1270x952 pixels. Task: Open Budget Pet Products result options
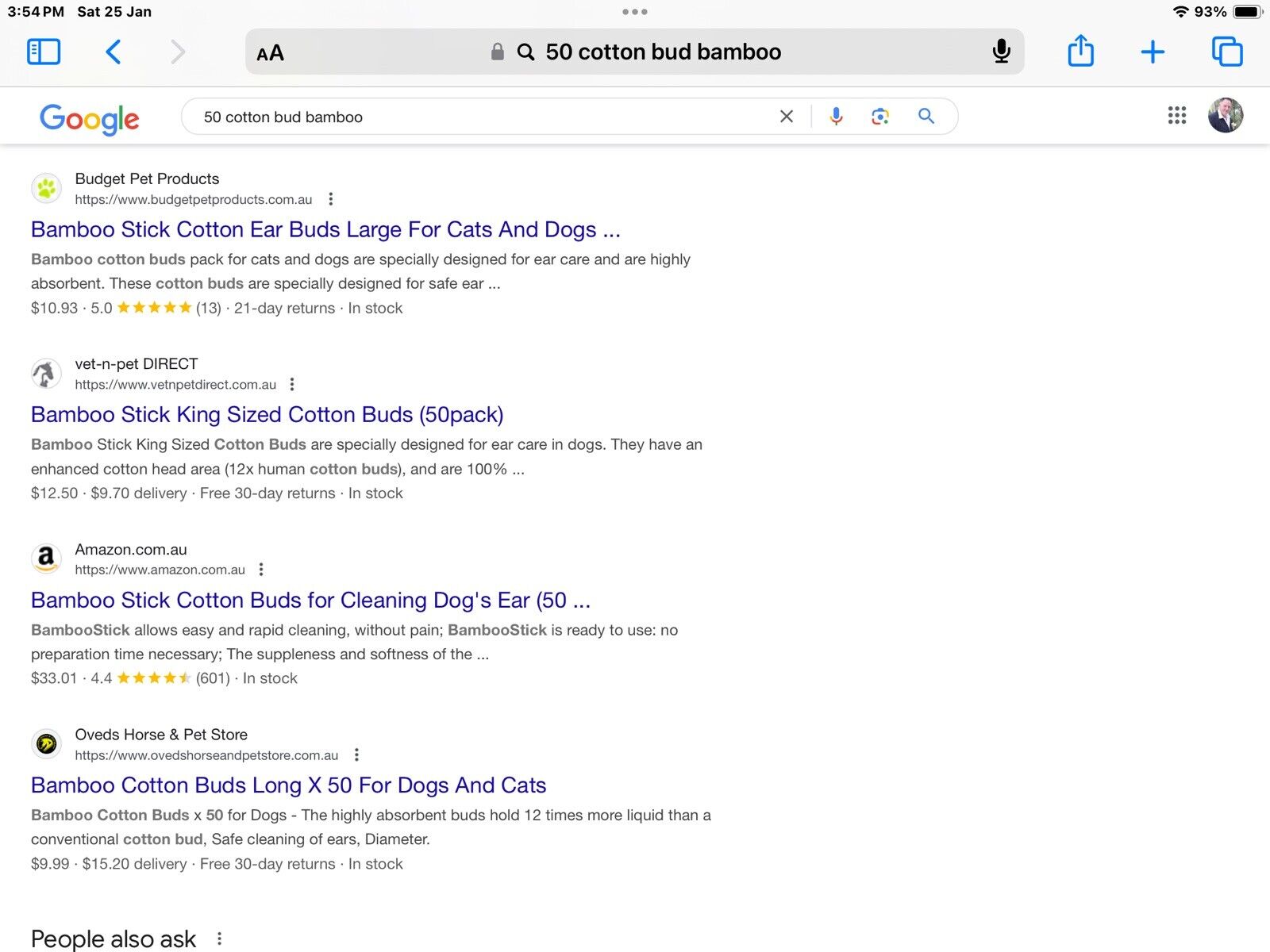point(331,199)
